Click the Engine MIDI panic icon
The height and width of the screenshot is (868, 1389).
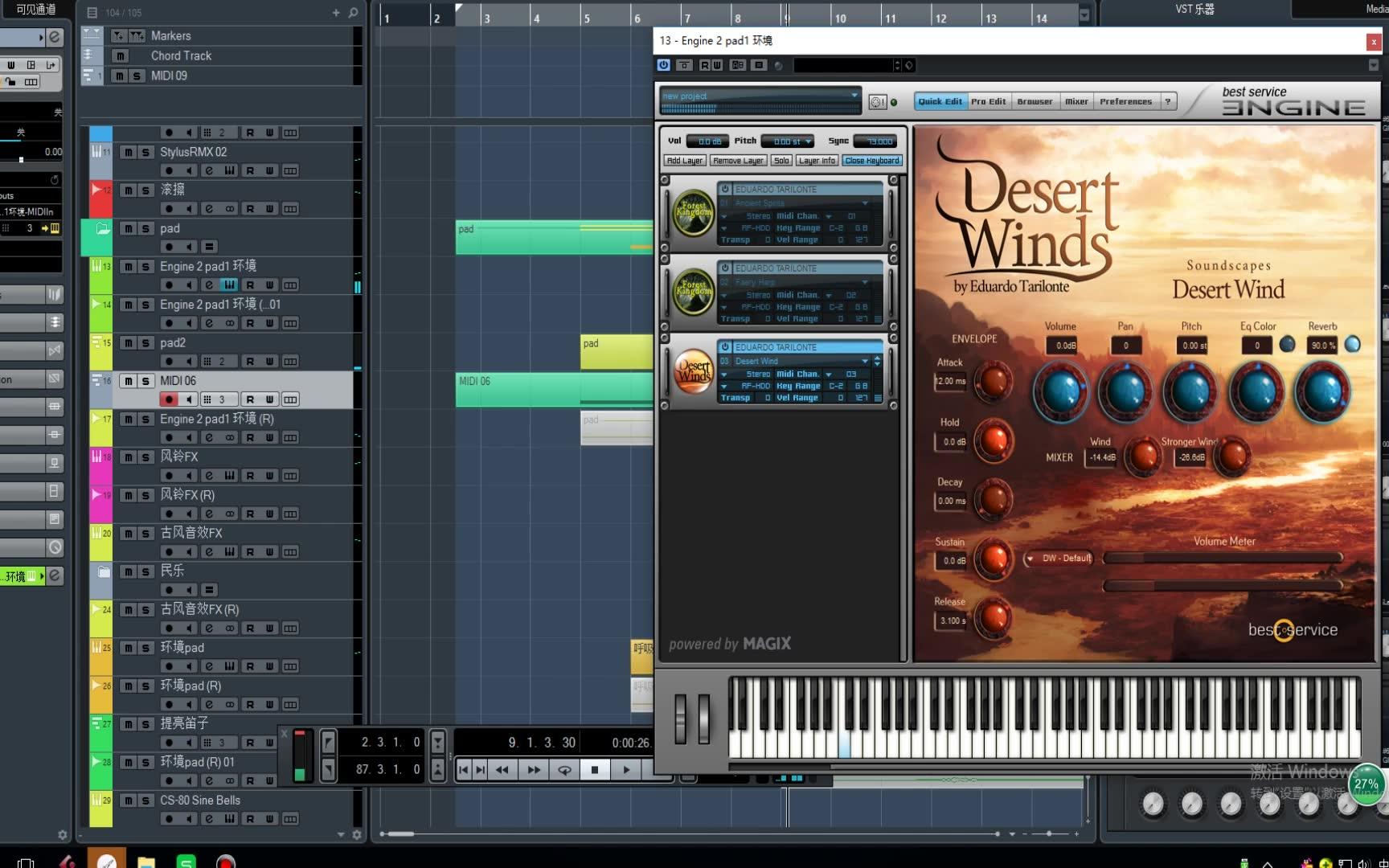877,102
